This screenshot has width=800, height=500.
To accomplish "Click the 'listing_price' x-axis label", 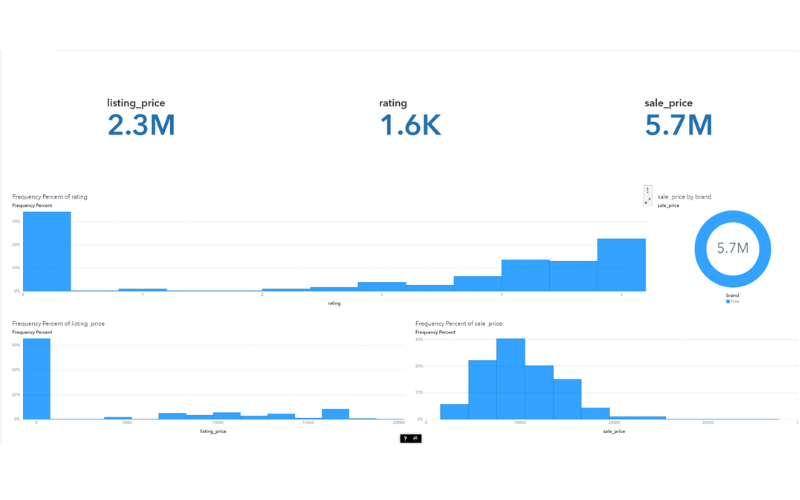I will pos(213,431).
